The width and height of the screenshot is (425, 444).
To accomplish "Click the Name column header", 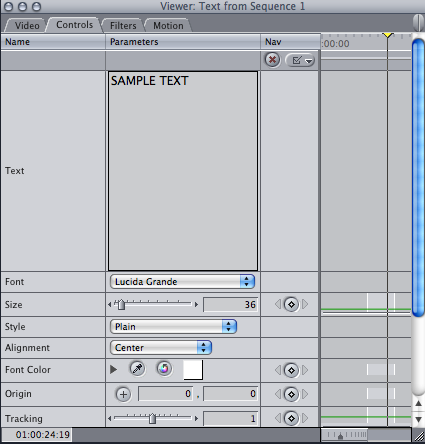I will pyautogui.click(x=53, y=42).
